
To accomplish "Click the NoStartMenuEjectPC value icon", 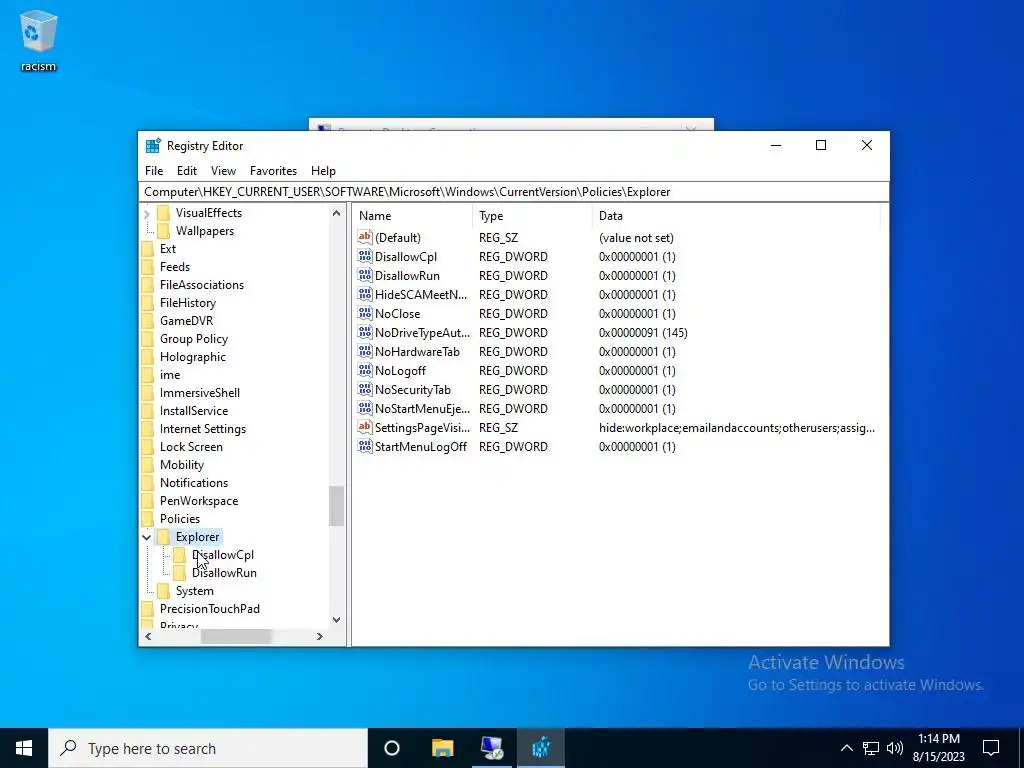I will click(365, 408).
